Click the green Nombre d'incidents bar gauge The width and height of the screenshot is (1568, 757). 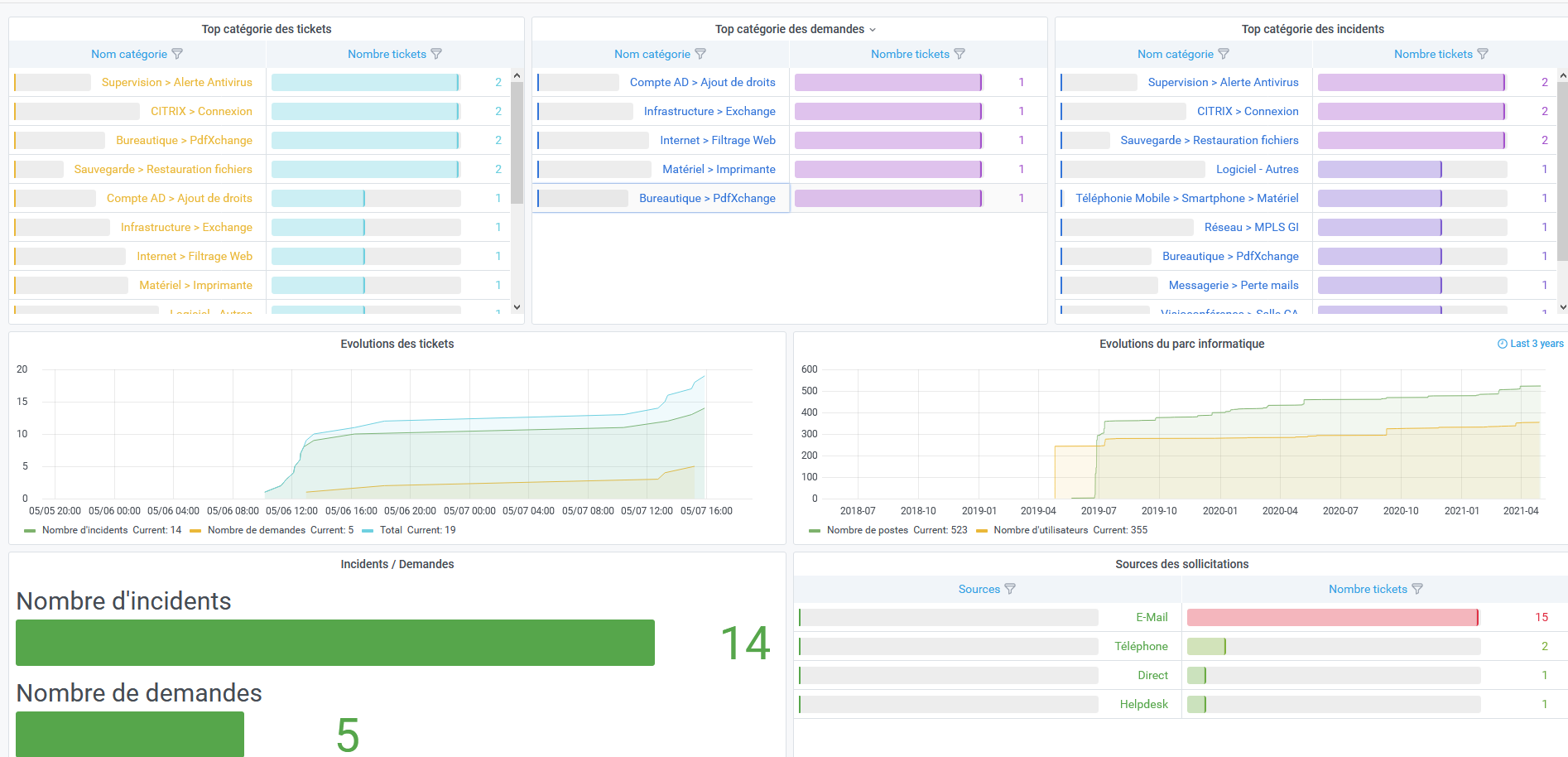click(x=335, y=643)
